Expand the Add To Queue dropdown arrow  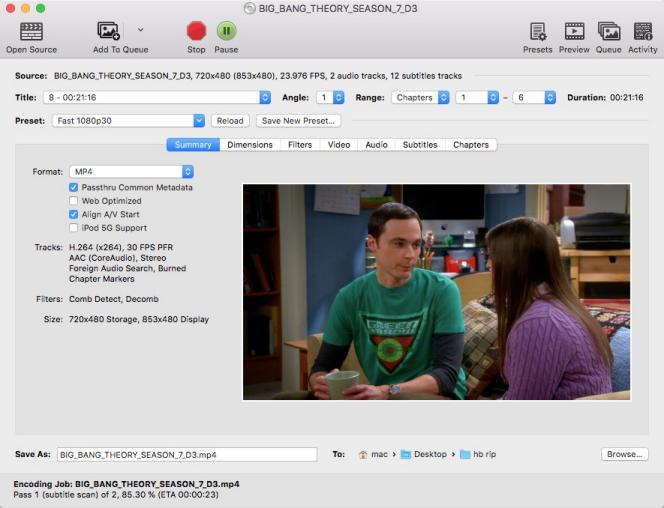click(141, 30)
